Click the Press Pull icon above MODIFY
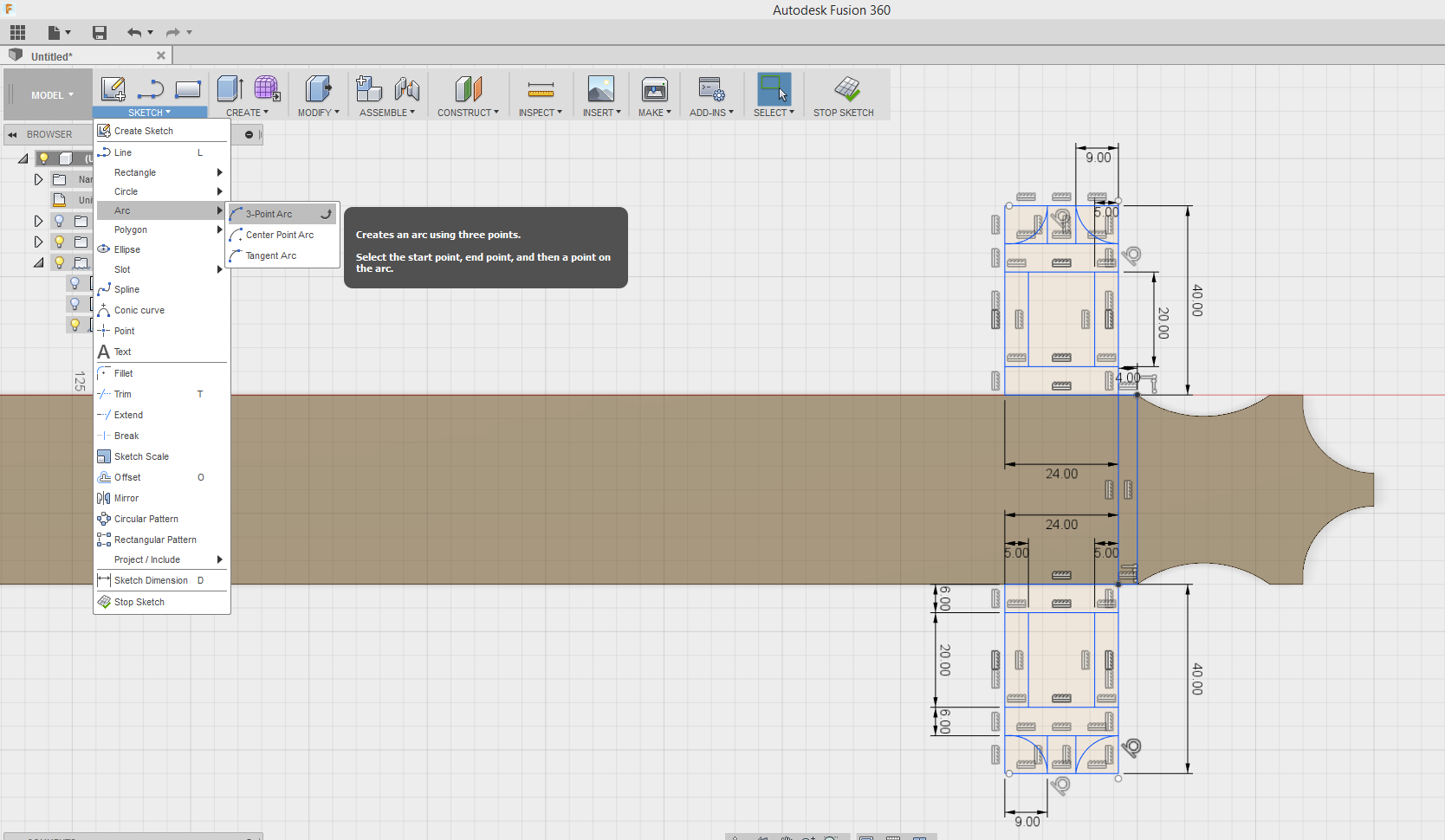The image size is (1445, 840). pyautogui.click(x=318, y=88)
